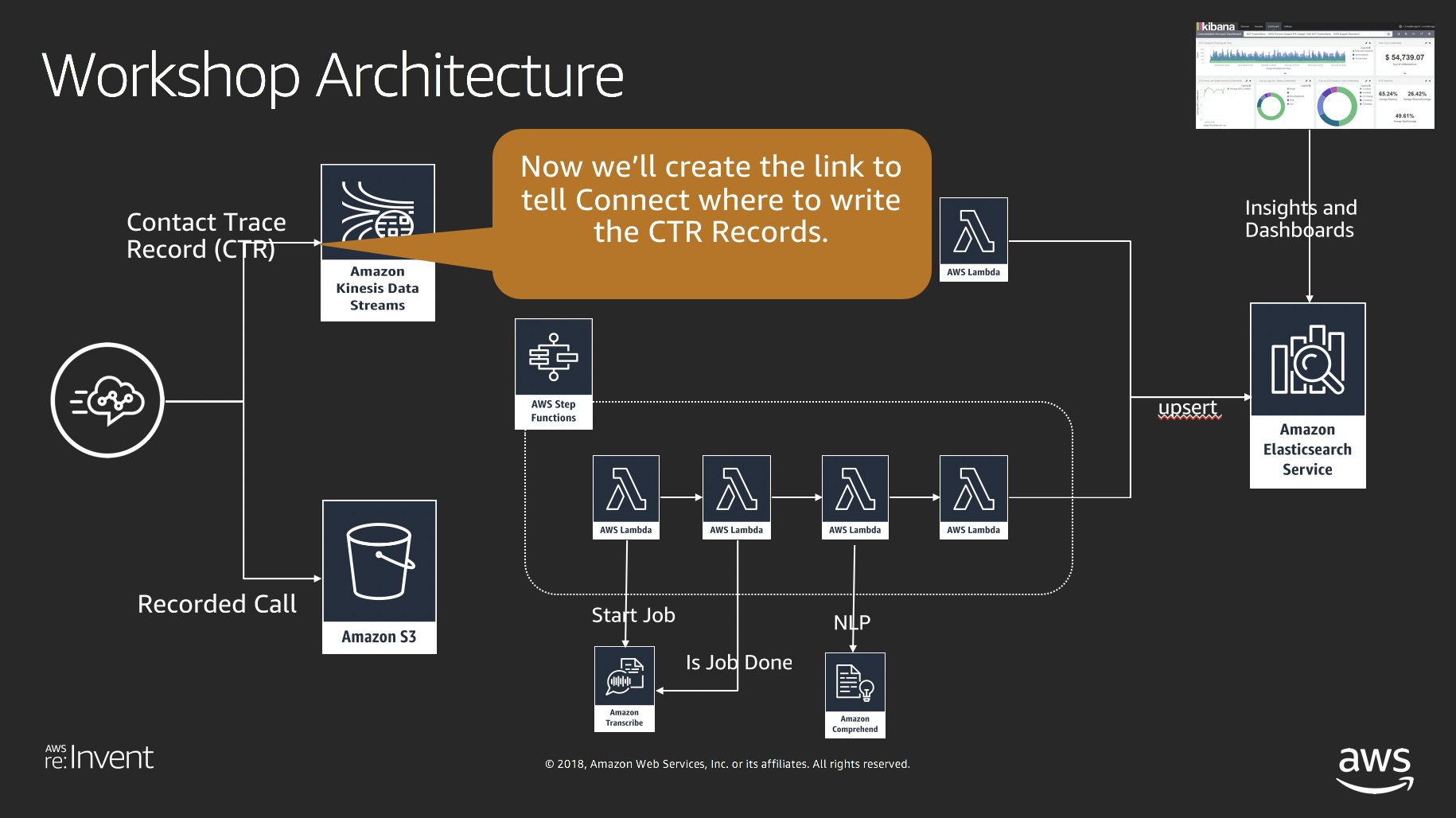This screenshot has width=1456, height=818.
Task: Select the Dashboard tab in the Kibana image
Action: (1273, 26)
